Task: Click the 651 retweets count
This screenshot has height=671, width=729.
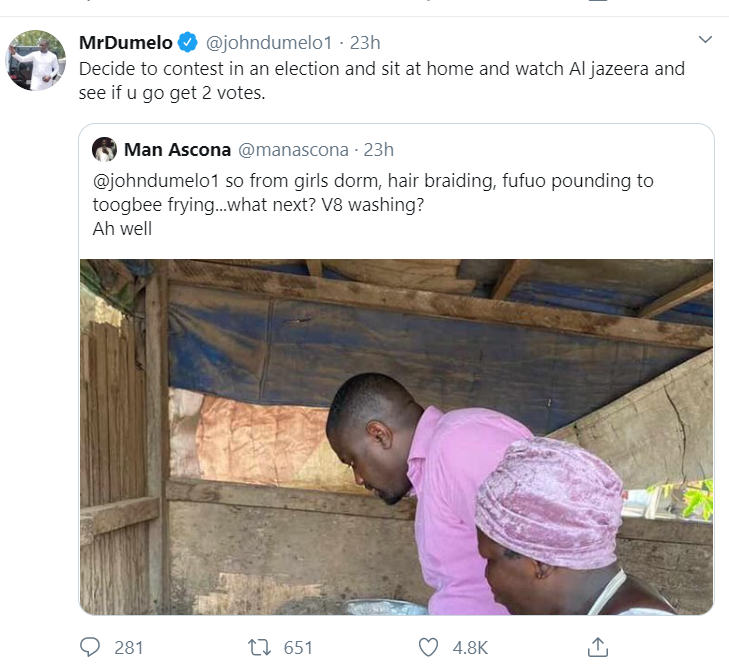Action: (298, 647)
